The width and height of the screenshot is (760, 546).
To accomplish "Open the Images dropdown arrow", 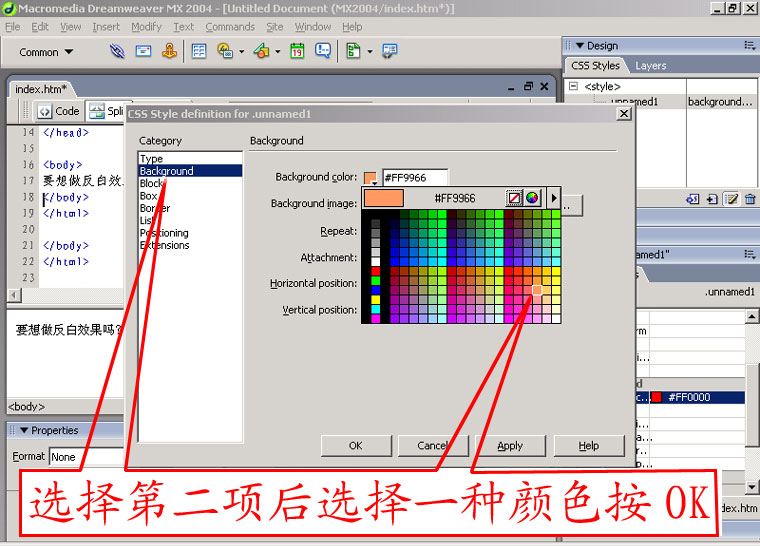I will point(241,51).
